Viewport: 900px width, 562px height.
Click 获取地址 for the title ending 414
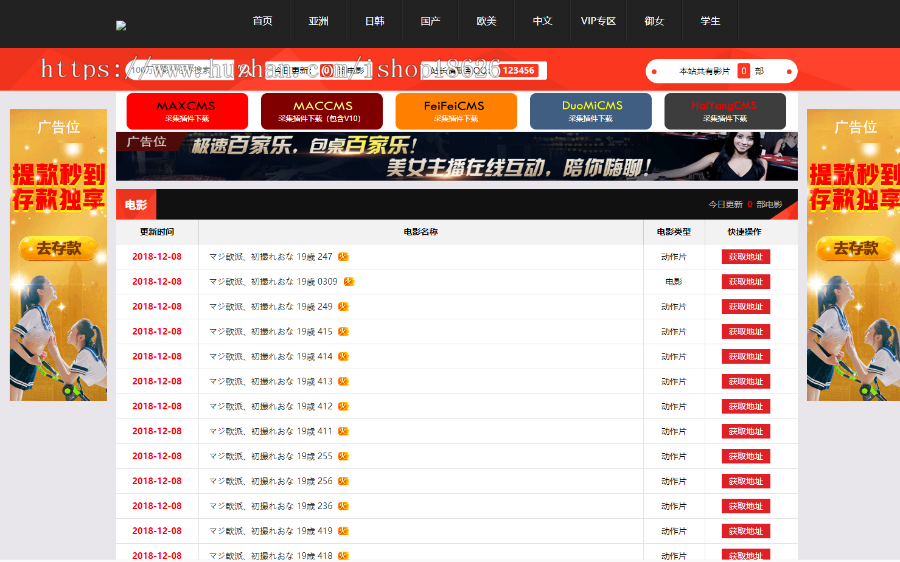(746, 356)
